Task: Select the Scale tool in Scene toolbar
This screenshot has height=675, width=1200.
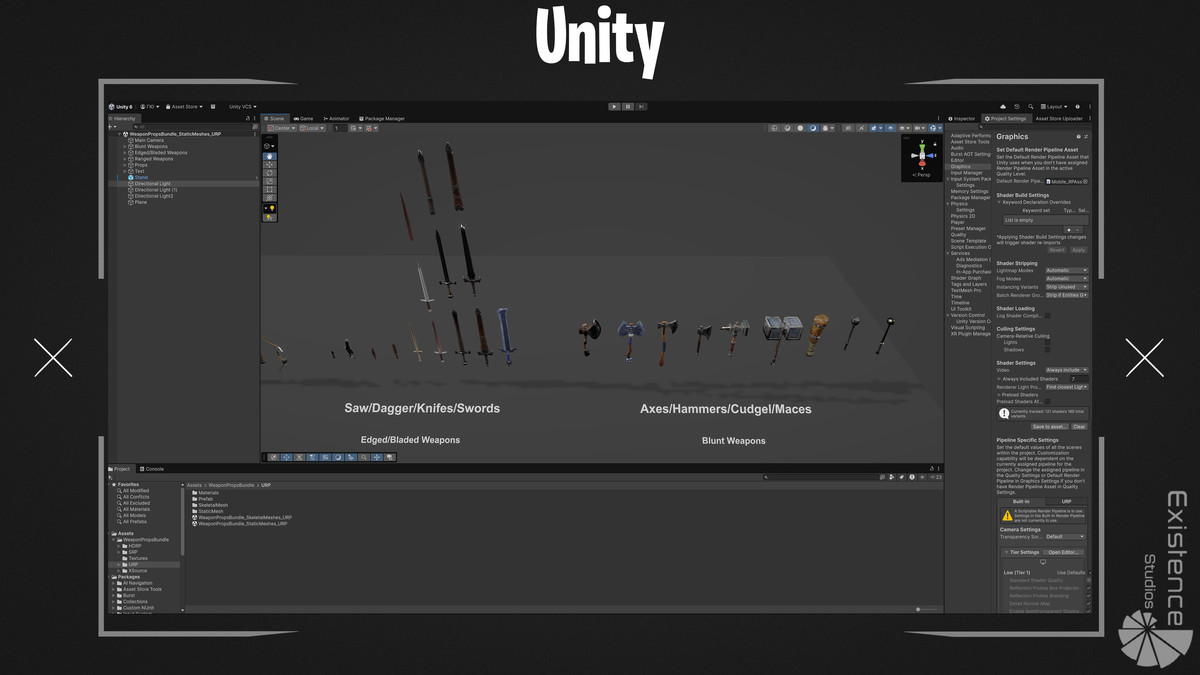Action: tap(270, 181)
